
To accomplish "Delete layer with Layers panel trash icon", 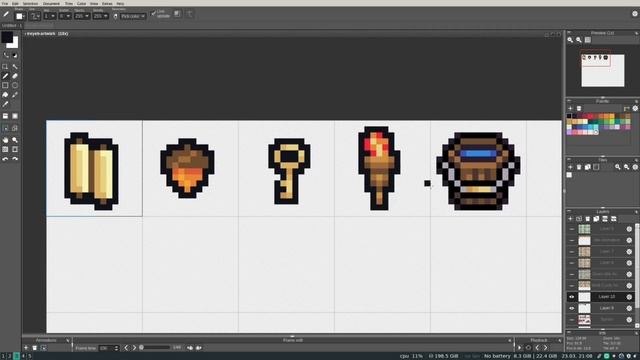I will coord(588,219).
